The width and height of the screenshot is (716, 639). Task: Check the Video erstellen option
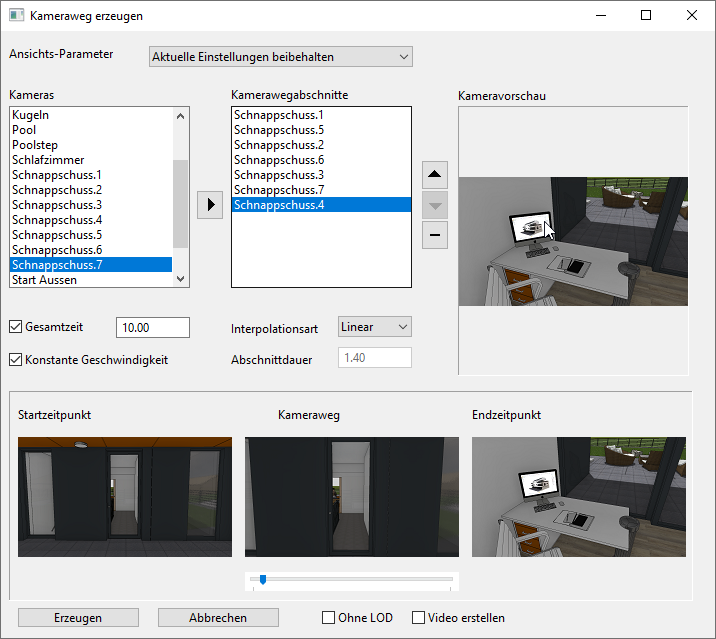pos(418,618)
